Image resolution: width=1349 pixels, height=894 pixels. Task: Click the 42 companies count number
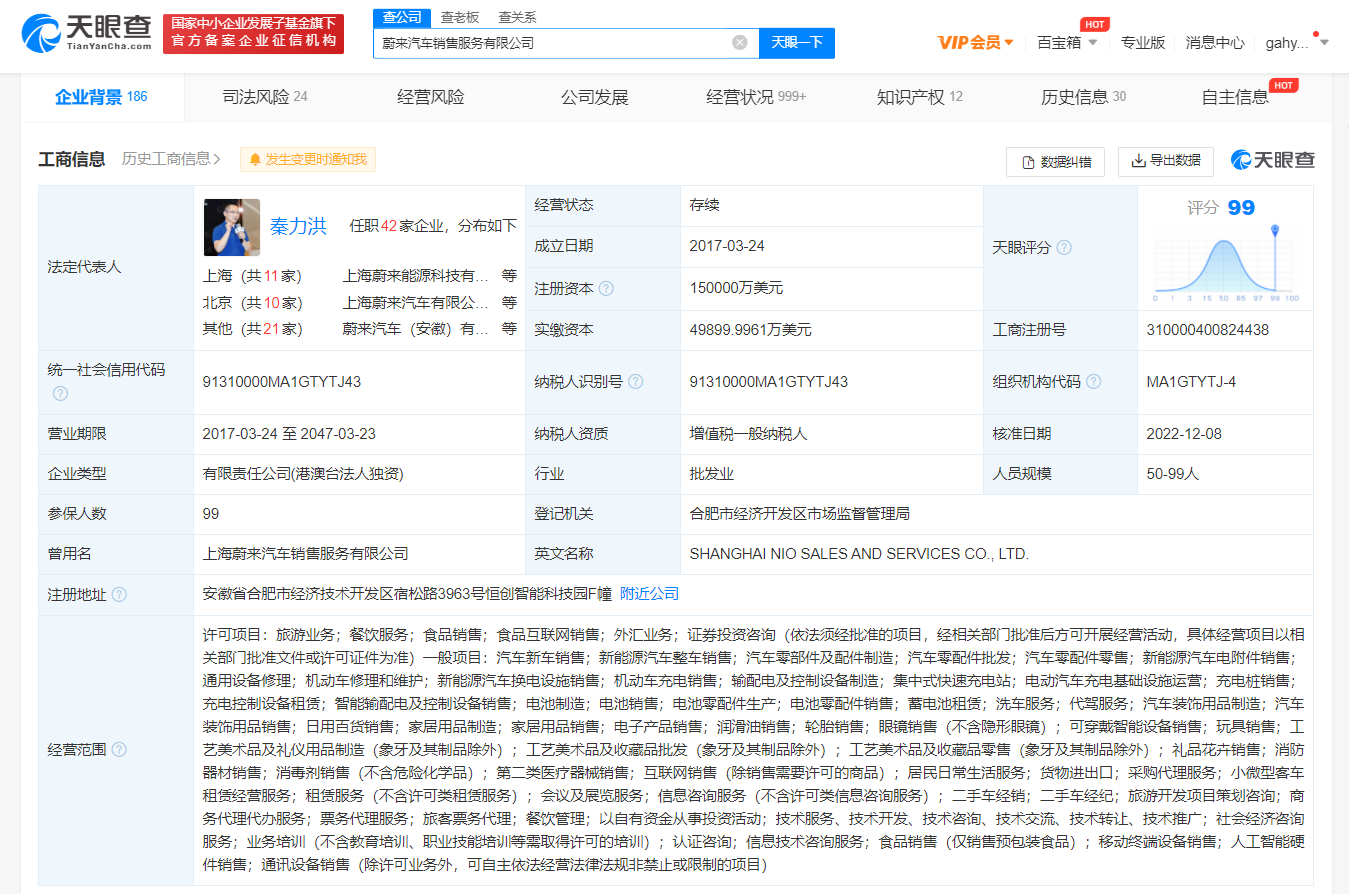tap(390, 226)
